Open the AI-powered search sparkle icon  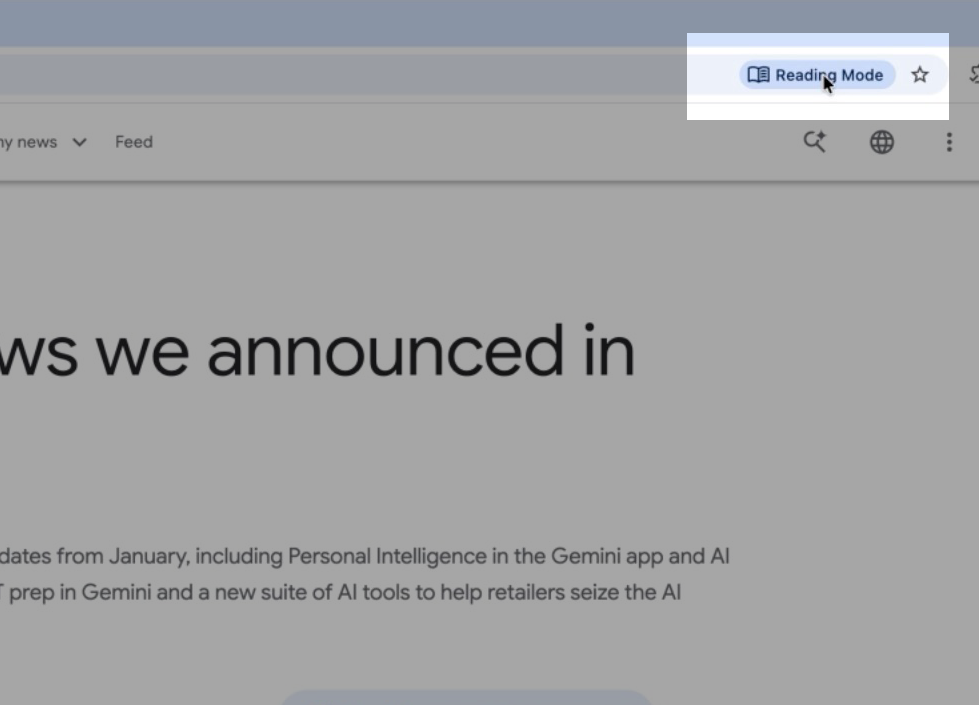[814, 141]
